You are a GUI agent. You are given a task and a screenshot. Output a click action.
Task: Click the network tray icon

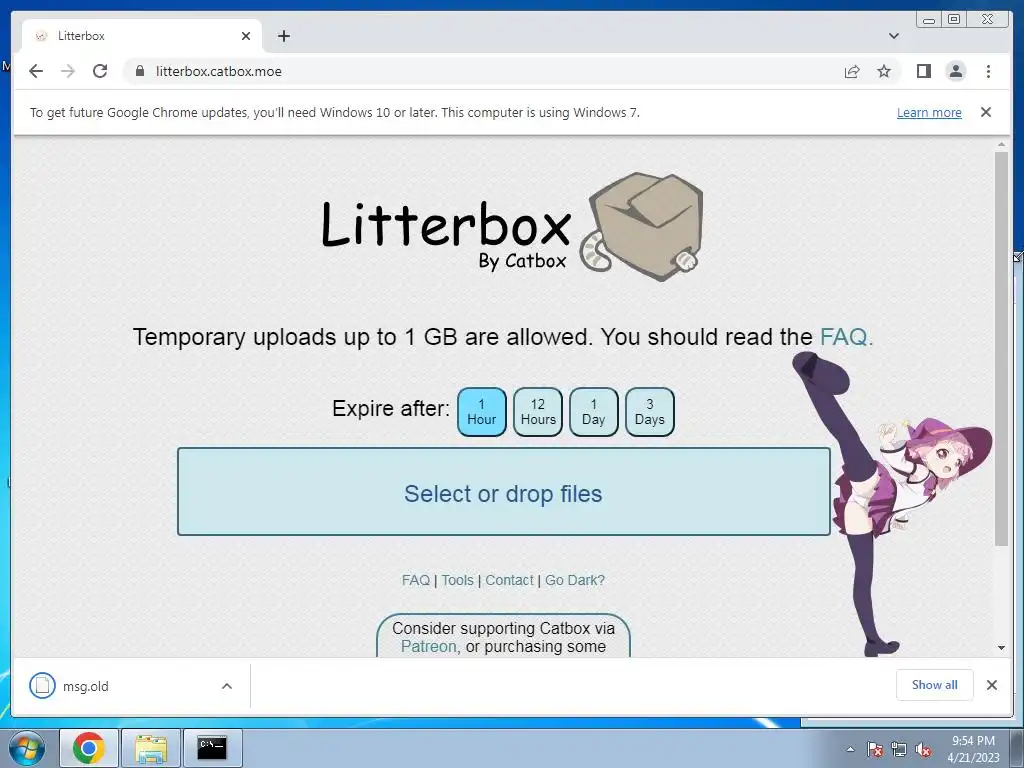899,750
